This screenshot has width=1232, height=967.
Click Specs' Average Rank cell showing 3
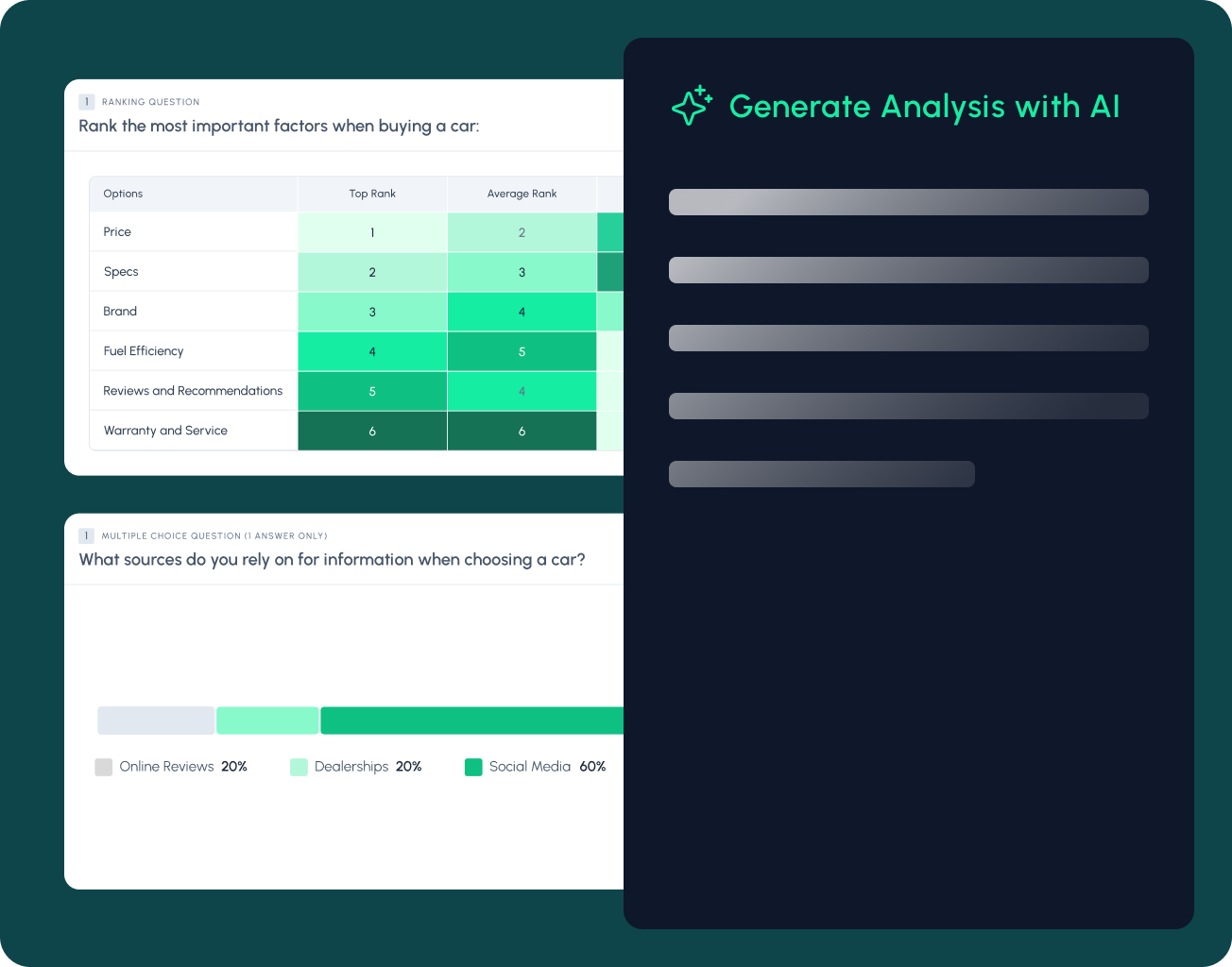point(522,272)
